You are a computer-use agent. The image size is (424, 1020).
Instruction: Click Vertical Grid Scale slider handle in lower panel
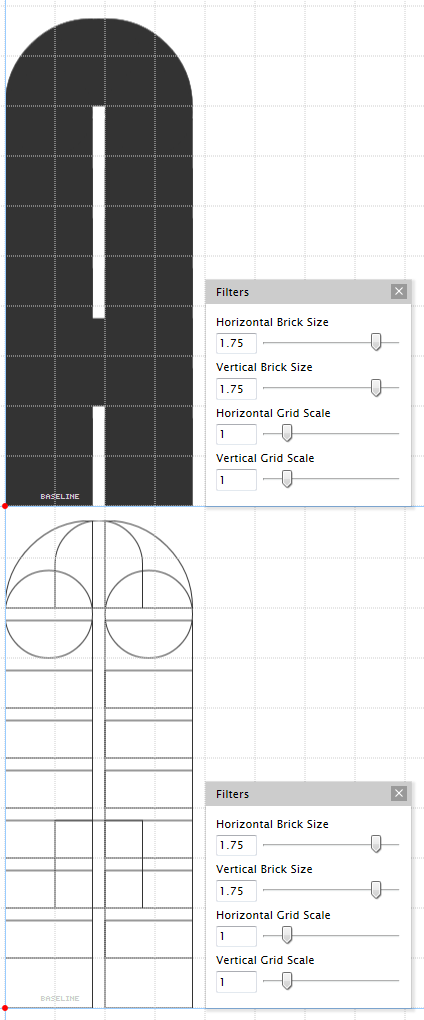(x=286, y=981)
